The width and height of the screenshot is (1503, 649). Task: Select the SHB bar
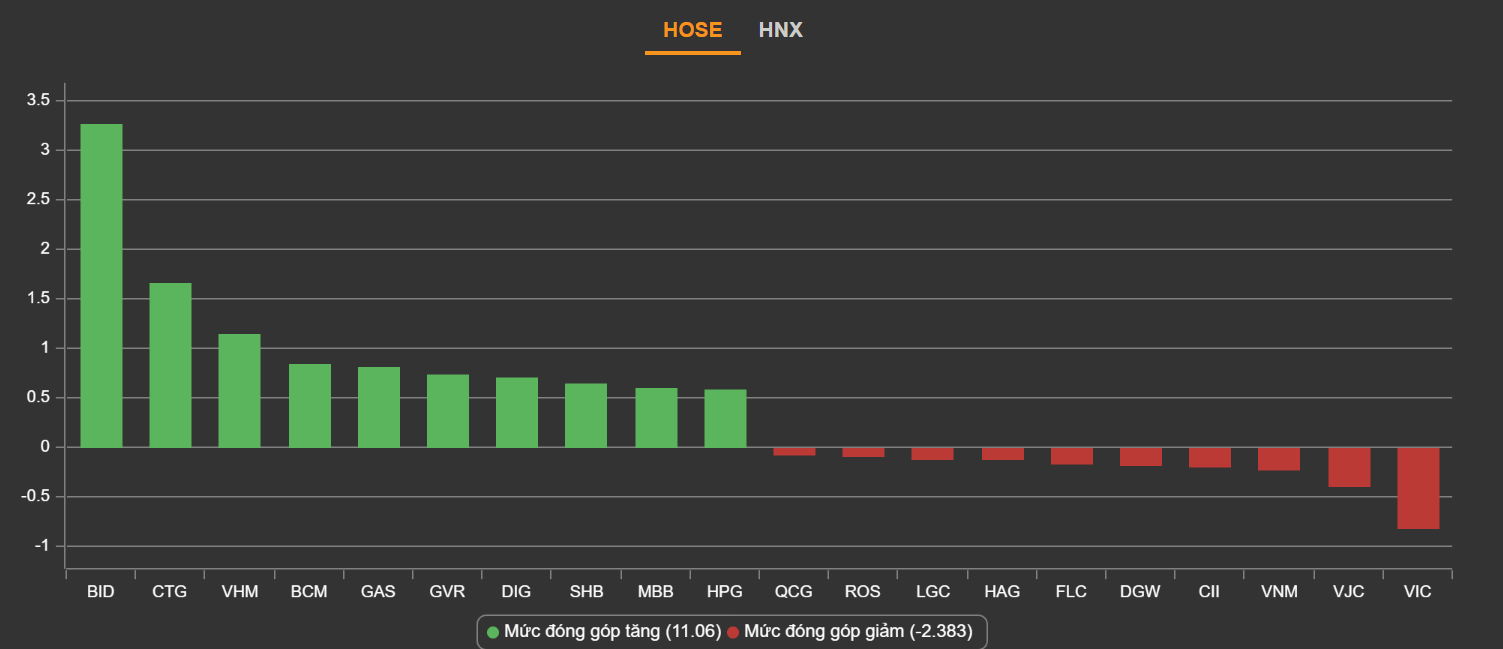(x=586, y=415)
